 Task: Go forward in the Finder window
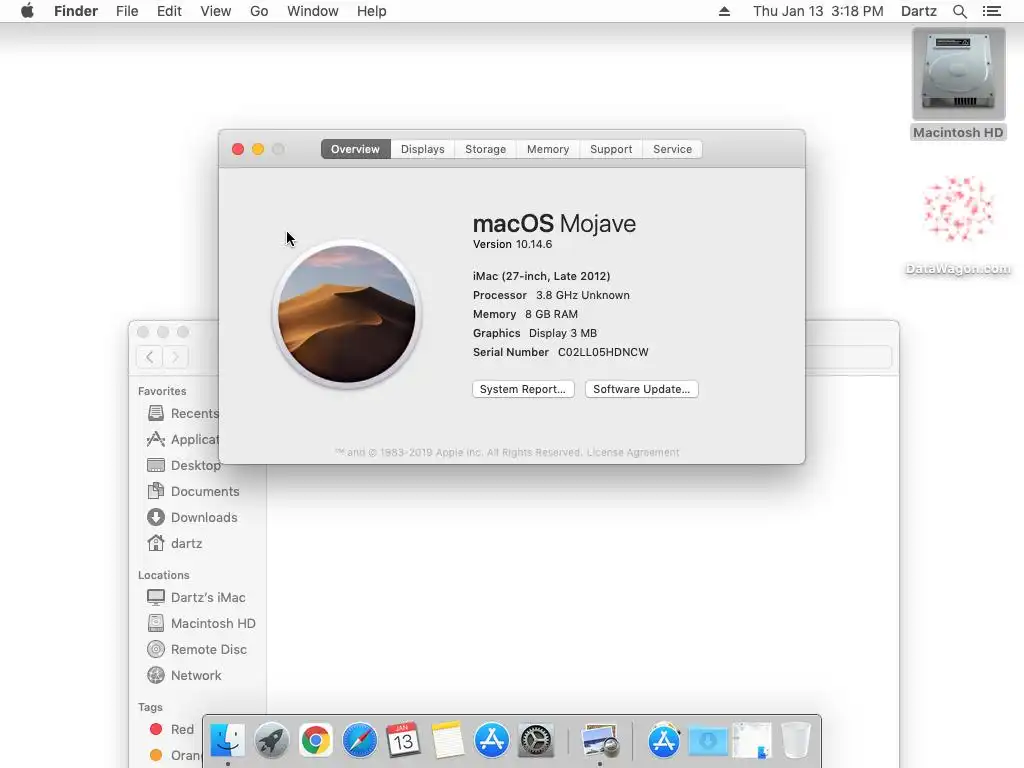(175, 357)
